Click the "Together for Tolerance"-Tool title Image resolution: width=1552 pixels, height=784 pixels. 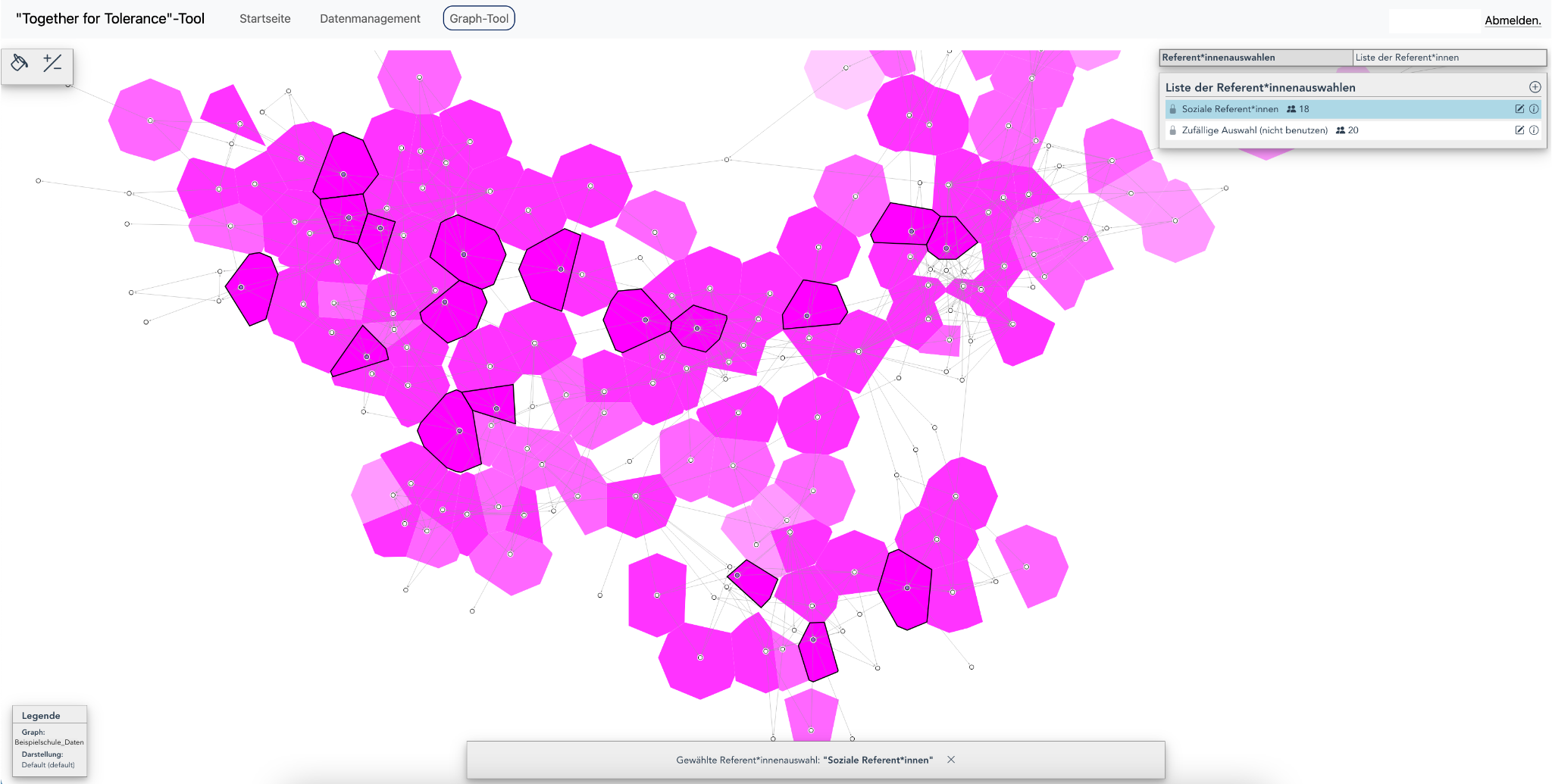[x=111, y=19]
